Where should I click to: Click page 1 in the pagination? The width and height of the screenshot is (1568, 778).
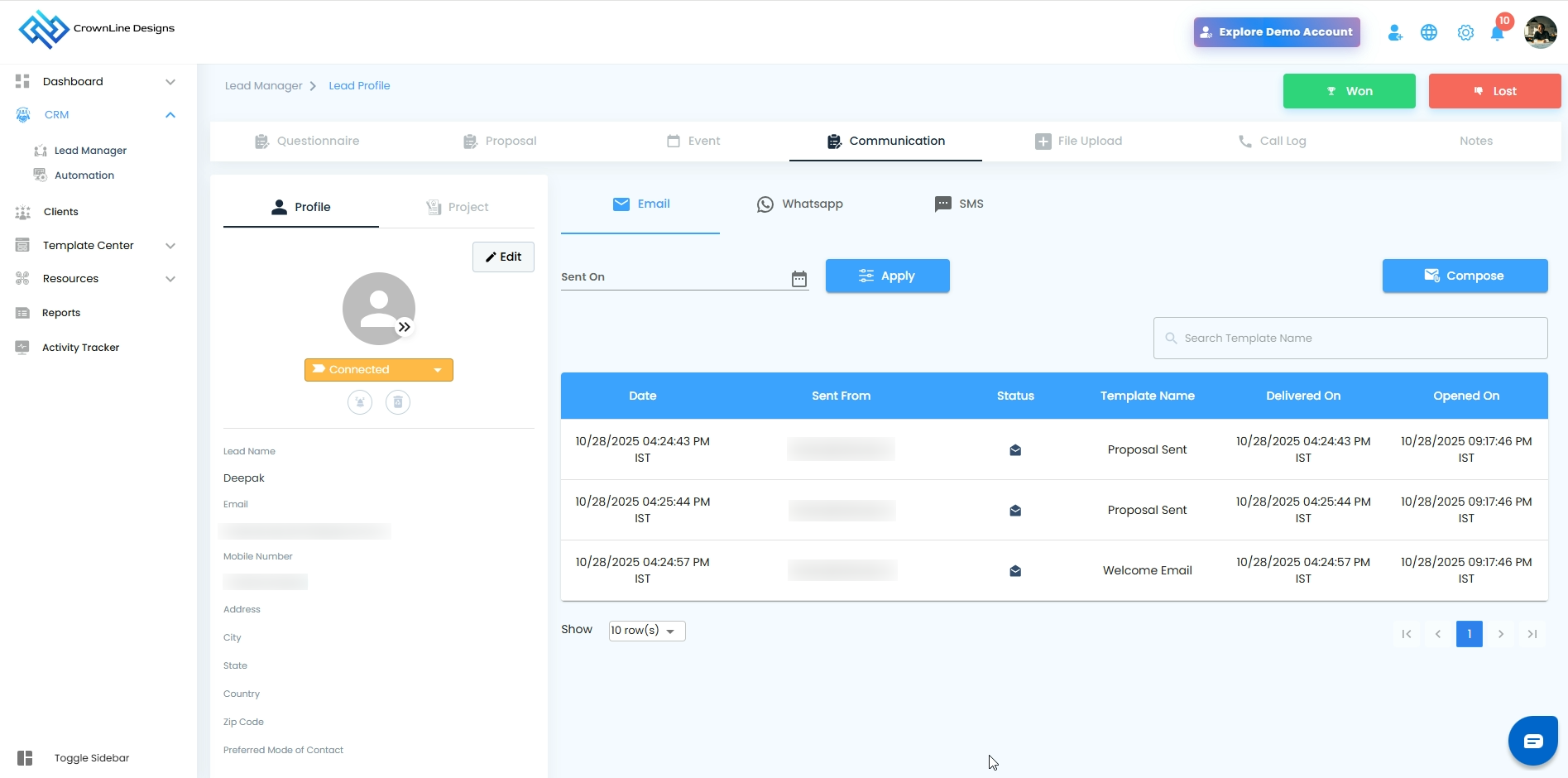(1470, 634)
